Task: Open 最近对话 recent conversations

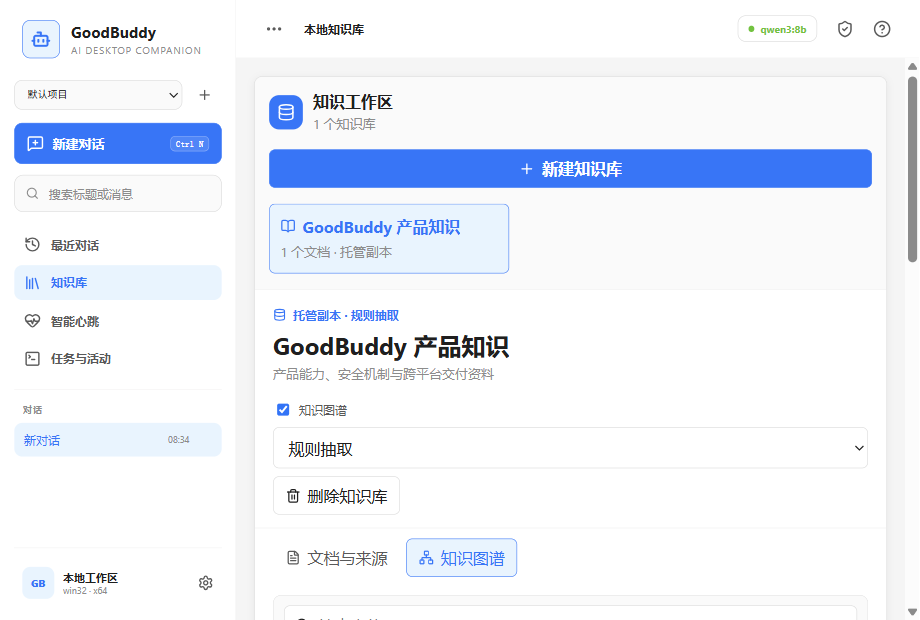Action: (x=118, y=245)
